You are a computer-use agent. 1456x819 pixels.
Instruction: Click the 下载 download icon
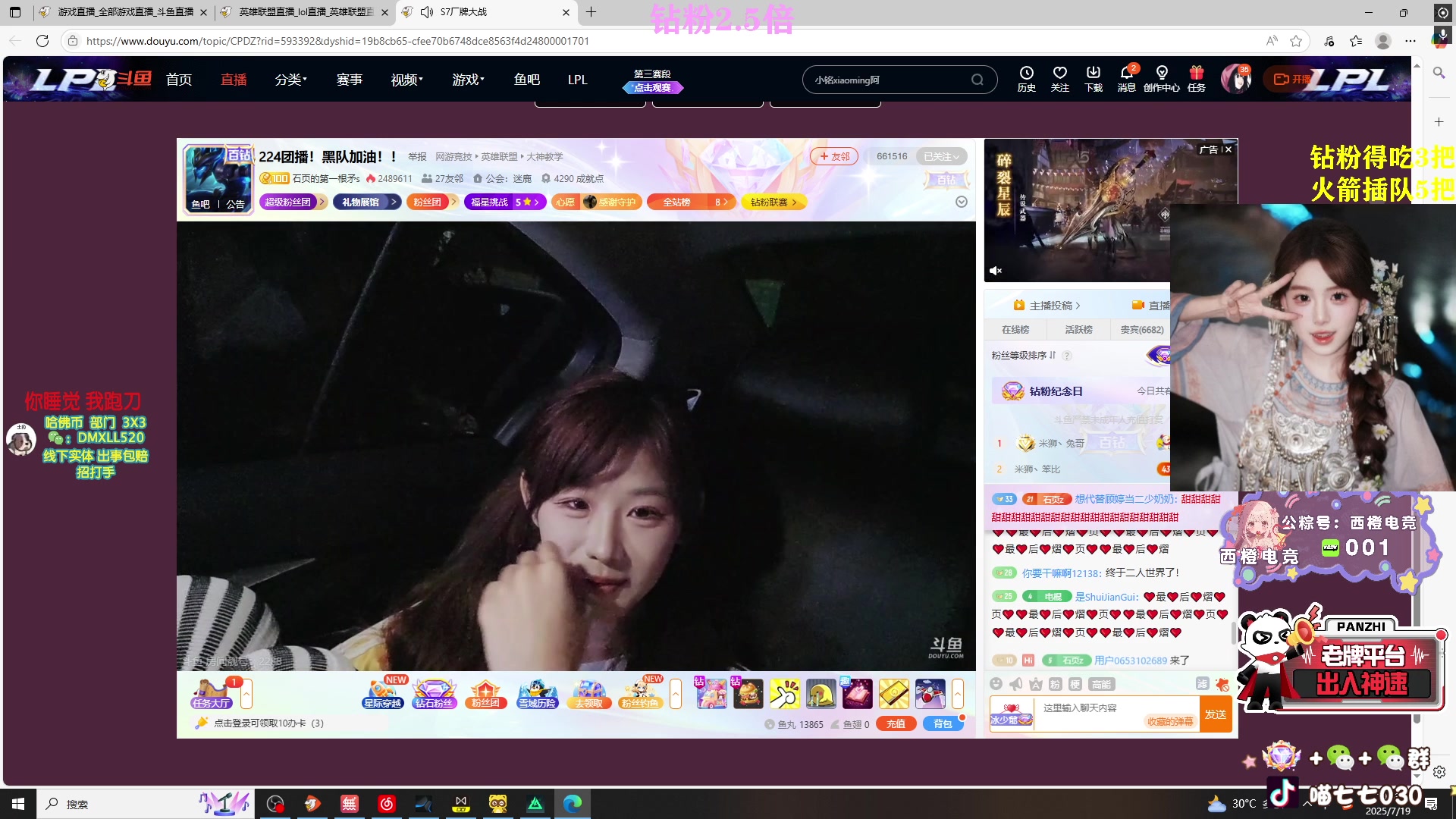1093,78
